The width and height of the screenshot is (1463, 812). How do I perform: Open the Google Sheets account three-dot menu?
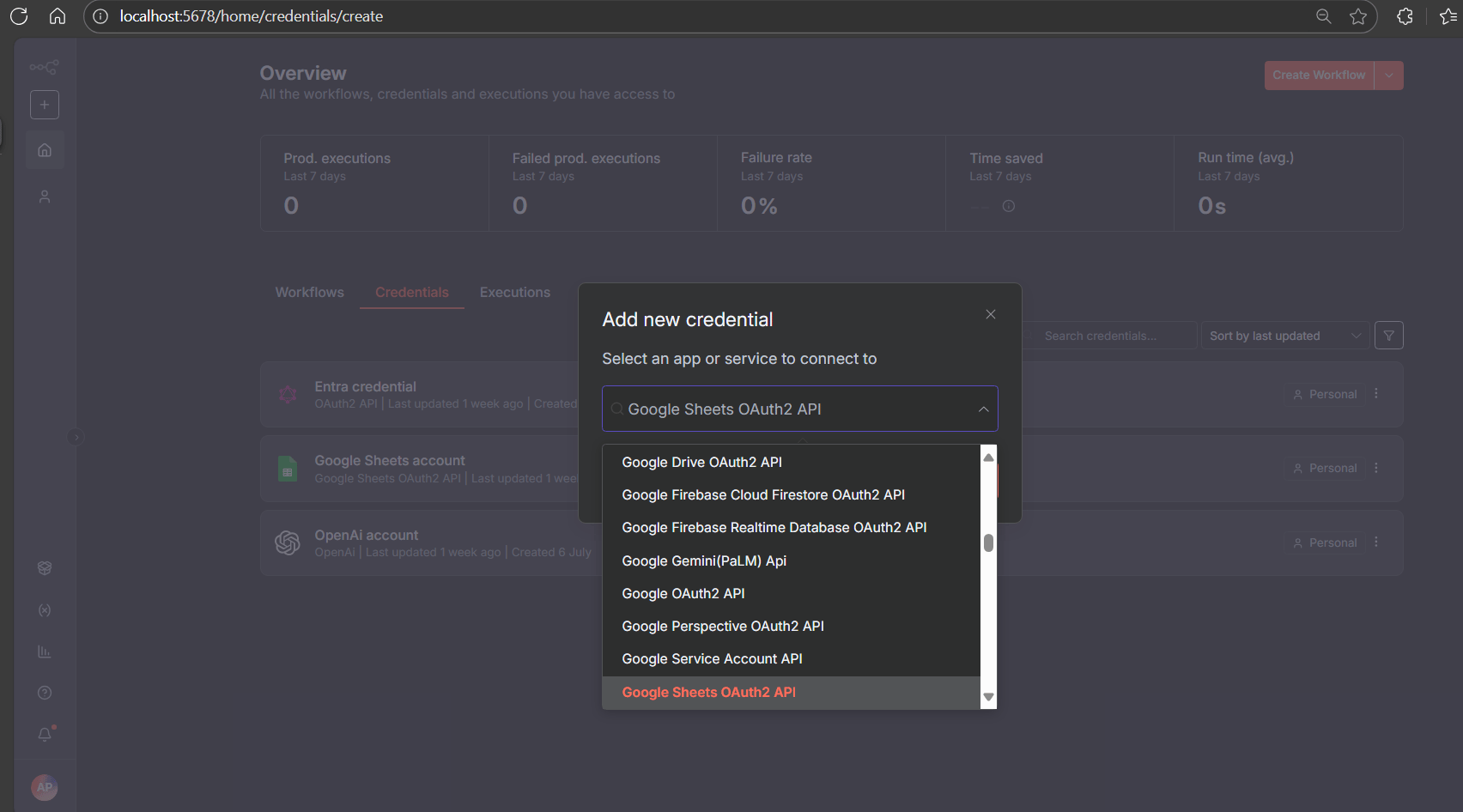[x=1376, y=468]
